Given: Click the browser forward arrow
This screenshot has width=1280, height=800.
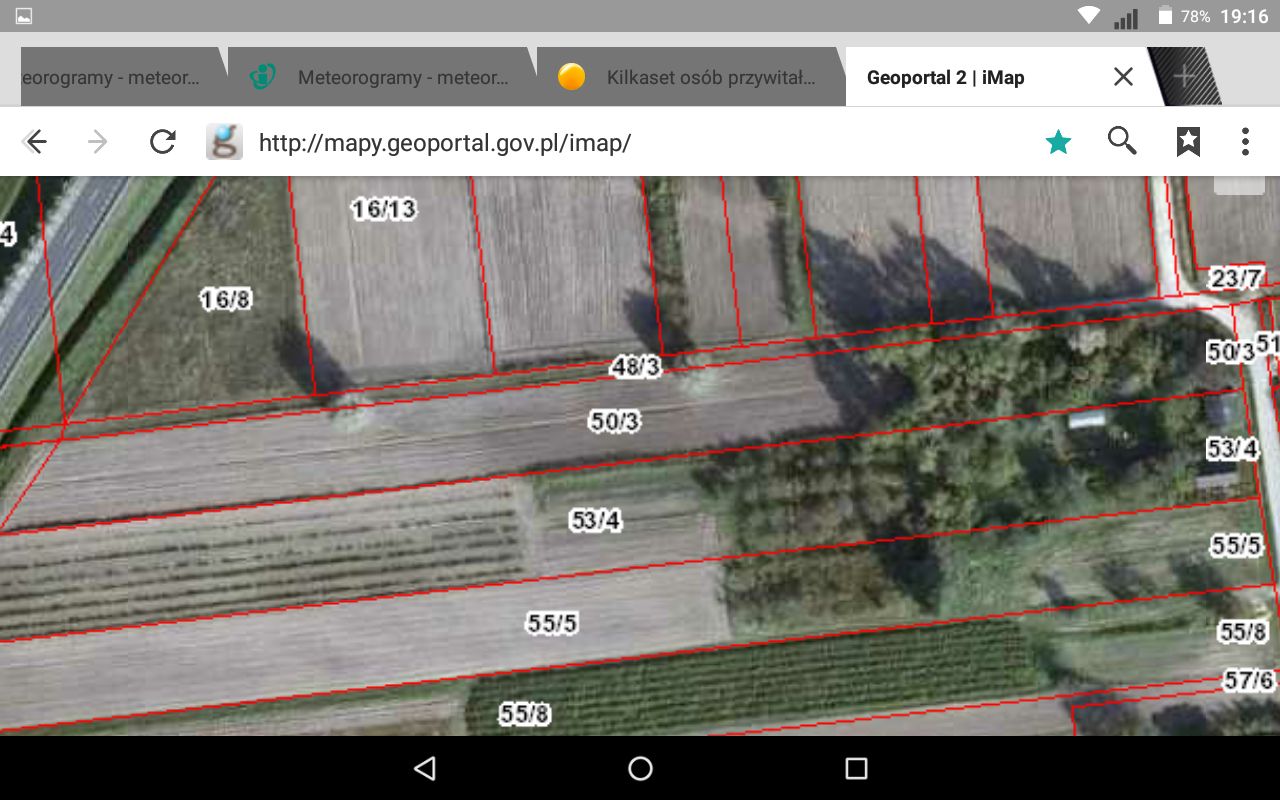Looking at the screenshot, I should tap(98, 142).
